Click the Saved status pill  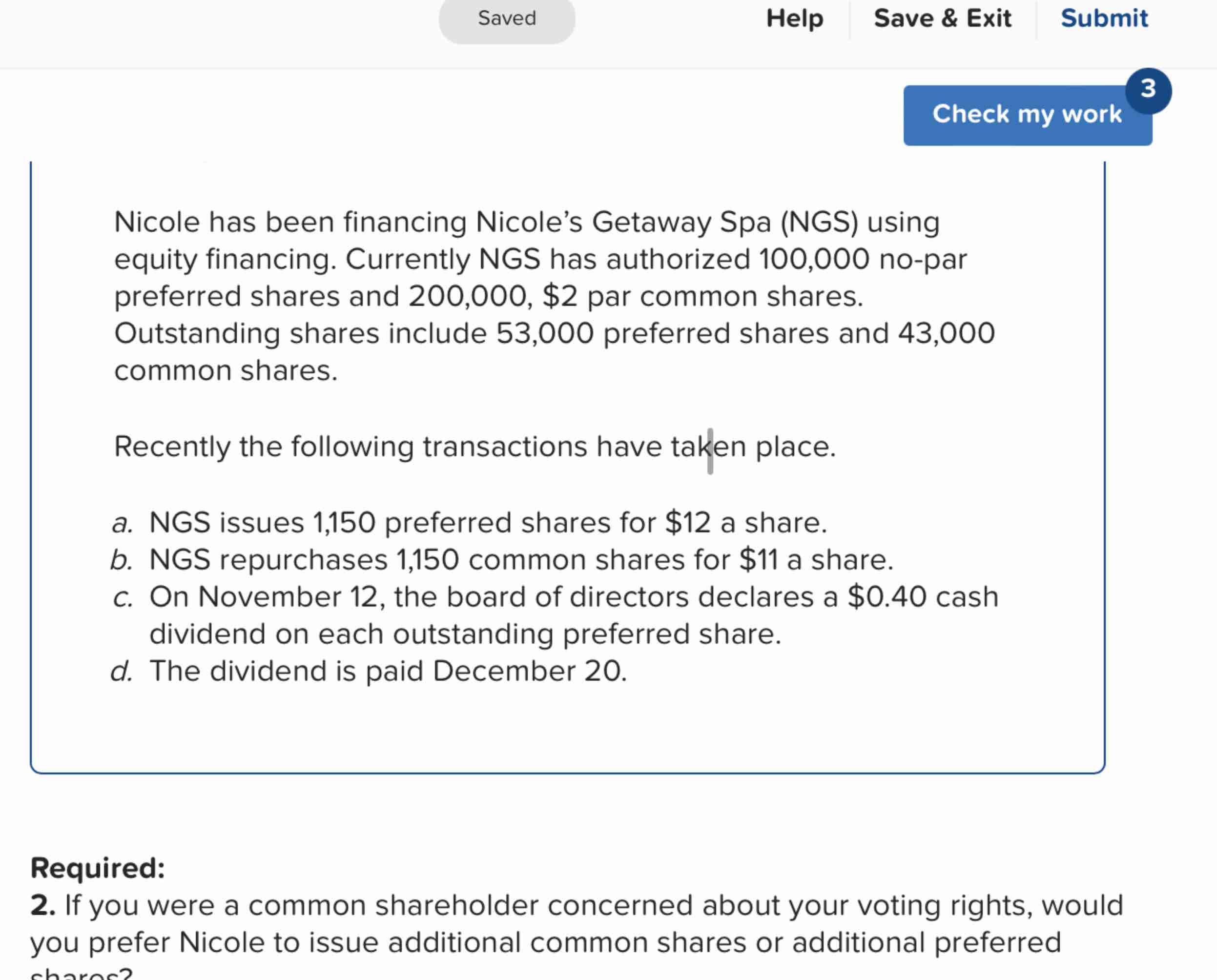(506, 19)
